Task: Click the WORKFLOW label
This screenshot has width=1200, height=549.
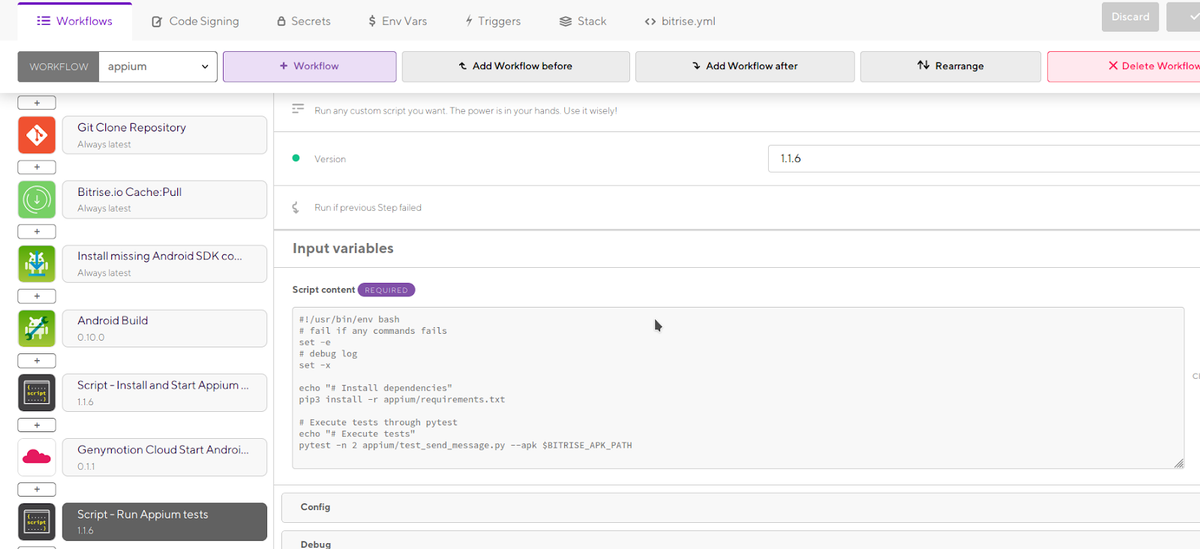Action: tap(59, 66)
